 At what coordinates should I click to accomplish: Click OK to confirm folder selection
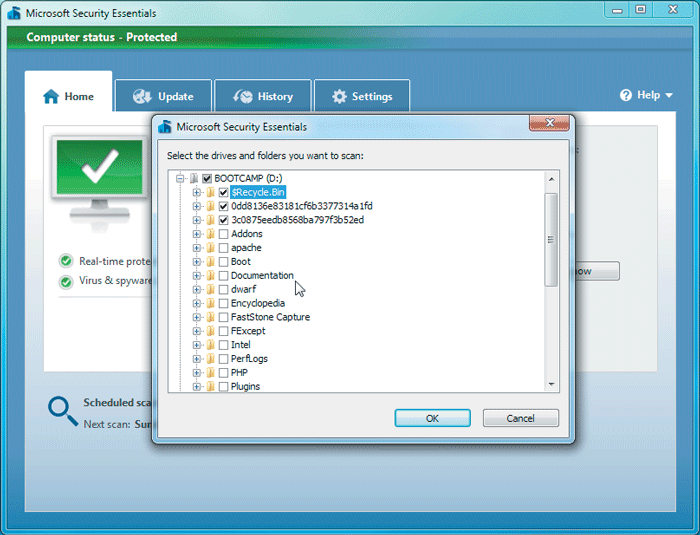[x=432, y=418]
